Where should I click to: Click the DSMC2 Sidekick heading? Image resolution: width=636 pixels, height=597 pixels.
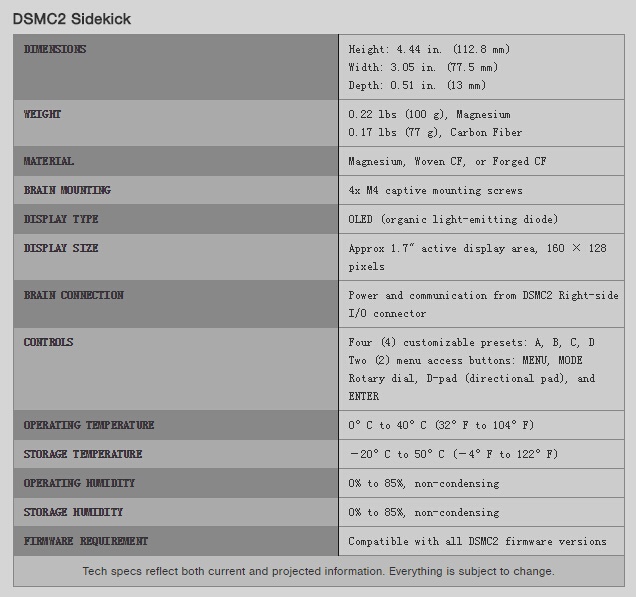[x=71, y=19]
